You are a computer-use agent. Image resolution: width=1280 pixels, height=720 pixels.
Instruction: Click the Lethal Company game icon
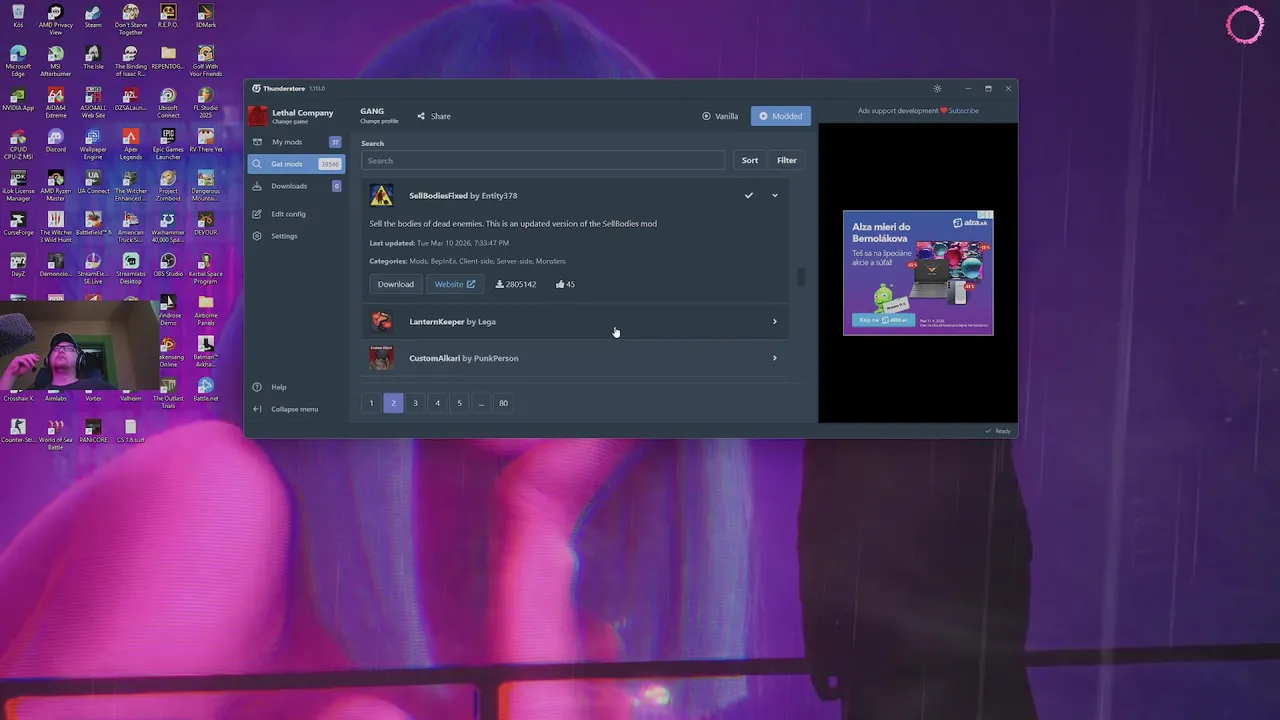click(258, 116)
